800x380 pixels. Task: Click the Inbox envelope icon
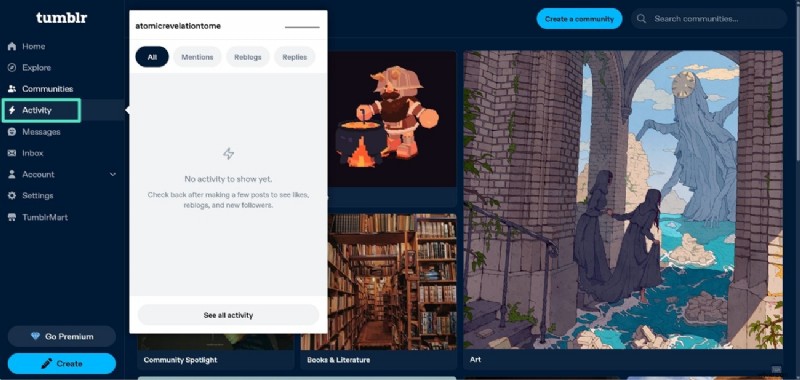(12, 153)
